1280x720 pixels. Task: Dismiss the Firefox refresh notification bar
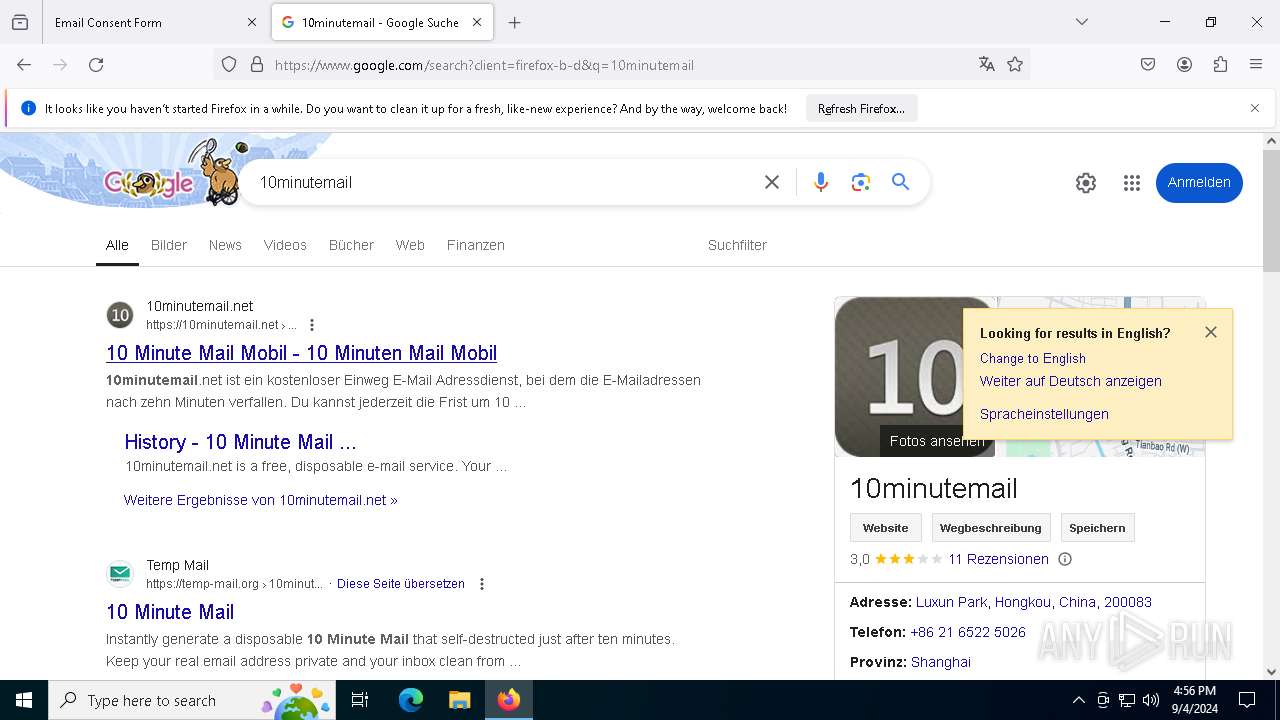tap(1255, 108)
